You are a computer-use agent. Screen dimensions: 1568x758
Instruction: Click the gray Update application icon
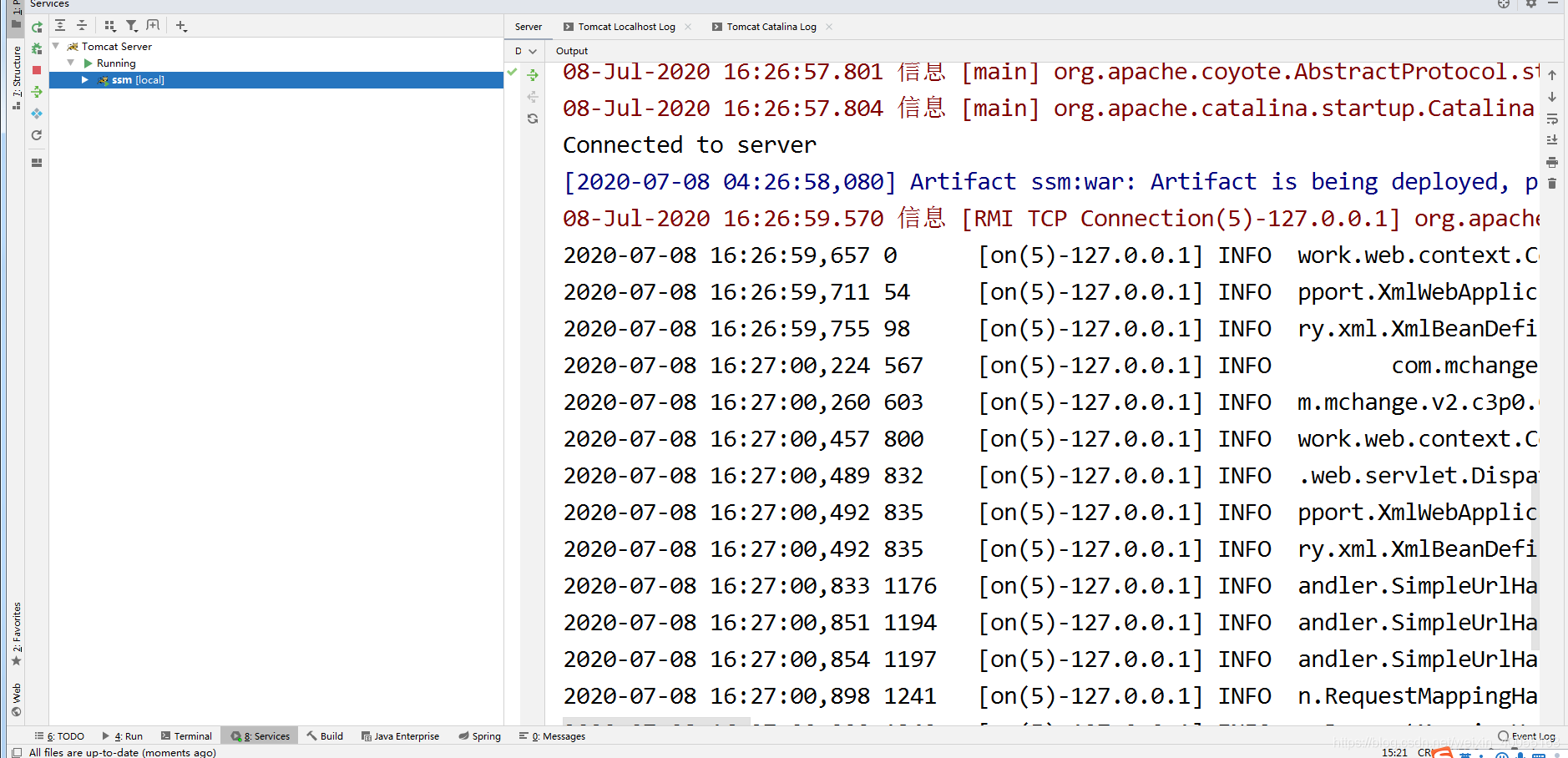37,135
